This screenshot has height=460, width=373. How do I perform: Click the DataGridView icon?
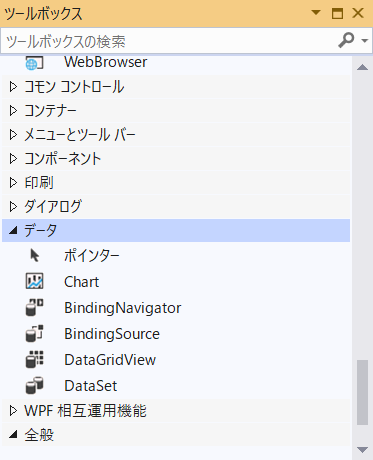[34, 359]
